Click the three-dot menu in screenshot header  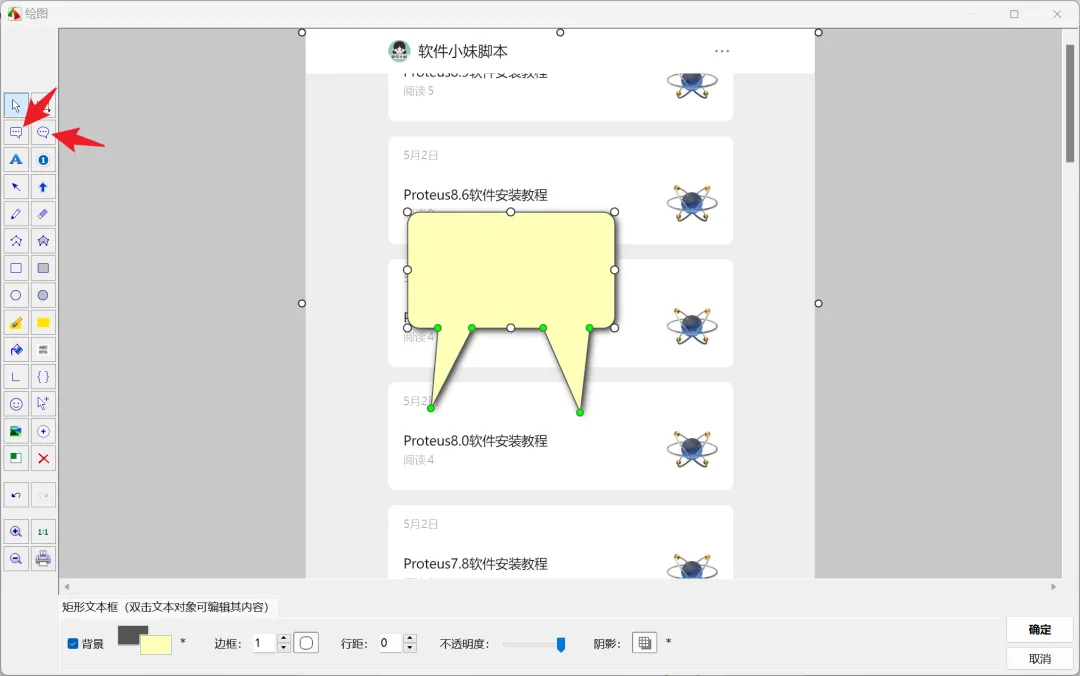pyautogui.click(x=722, y=51)
